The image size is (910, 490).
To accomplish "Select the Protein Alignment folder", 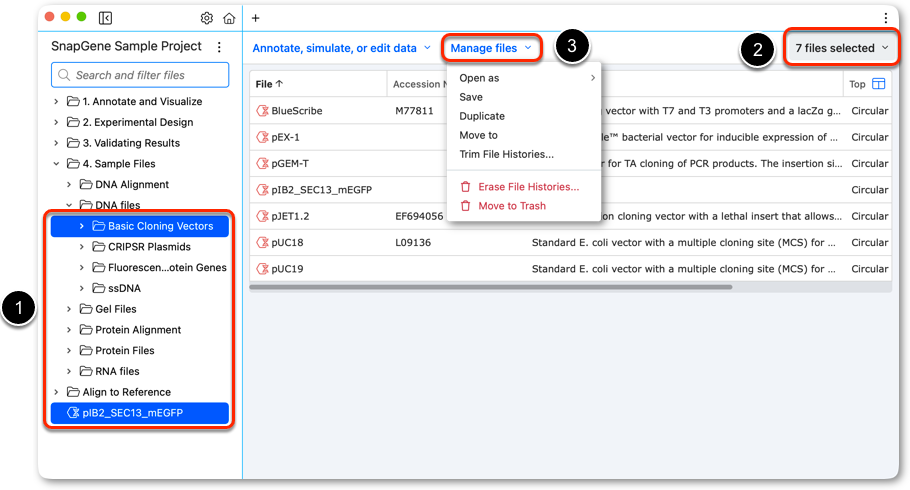I will click(138, 330).
